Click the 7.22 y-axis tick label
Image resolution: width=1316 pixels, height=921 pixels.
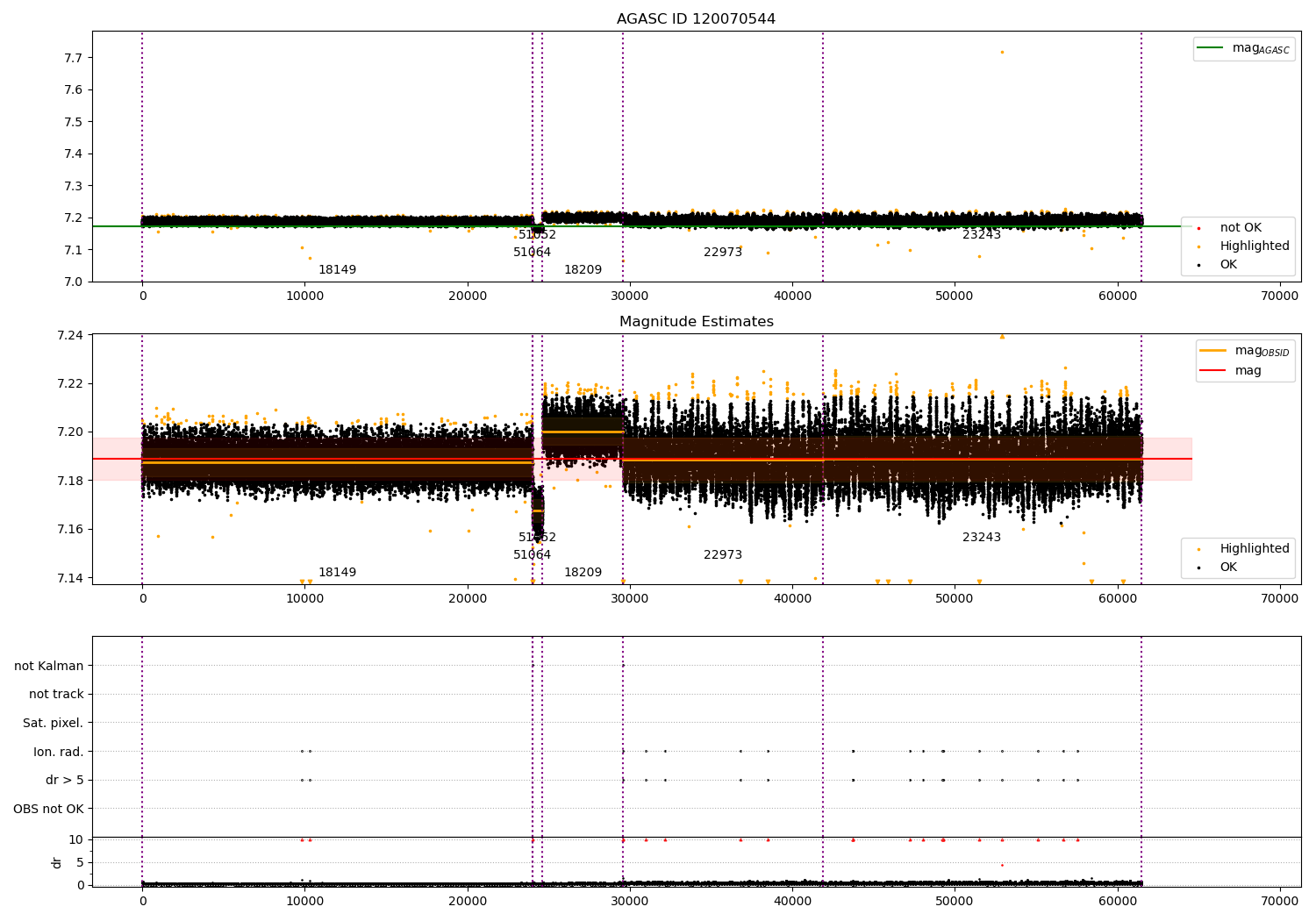(70, 383)
